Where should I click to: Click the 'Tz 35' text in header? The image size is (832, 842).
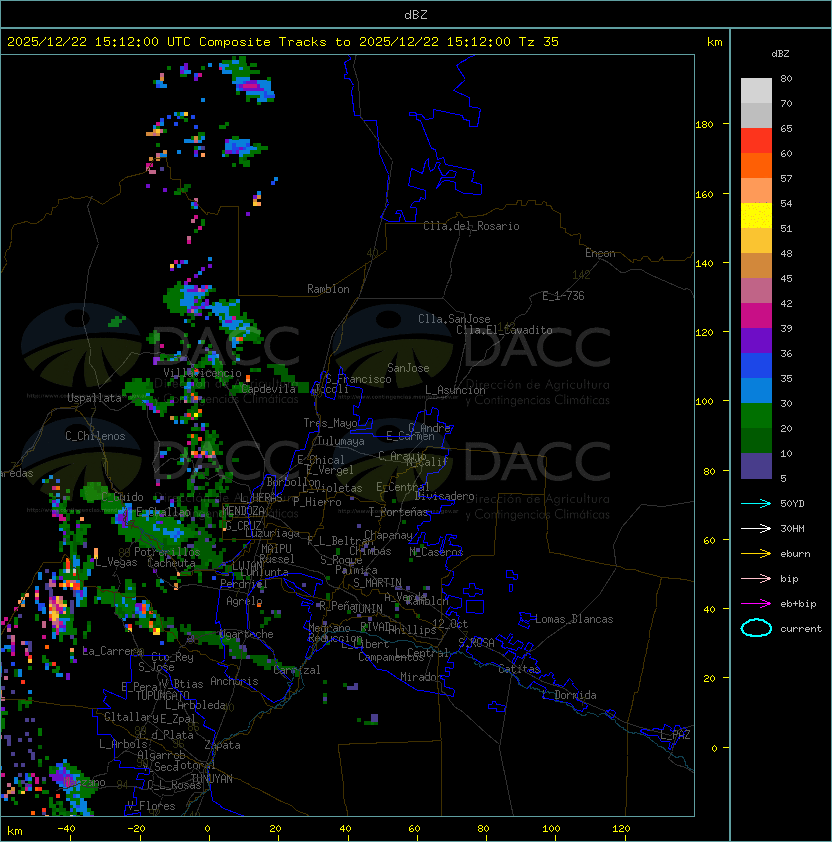[x=539, y=42]
